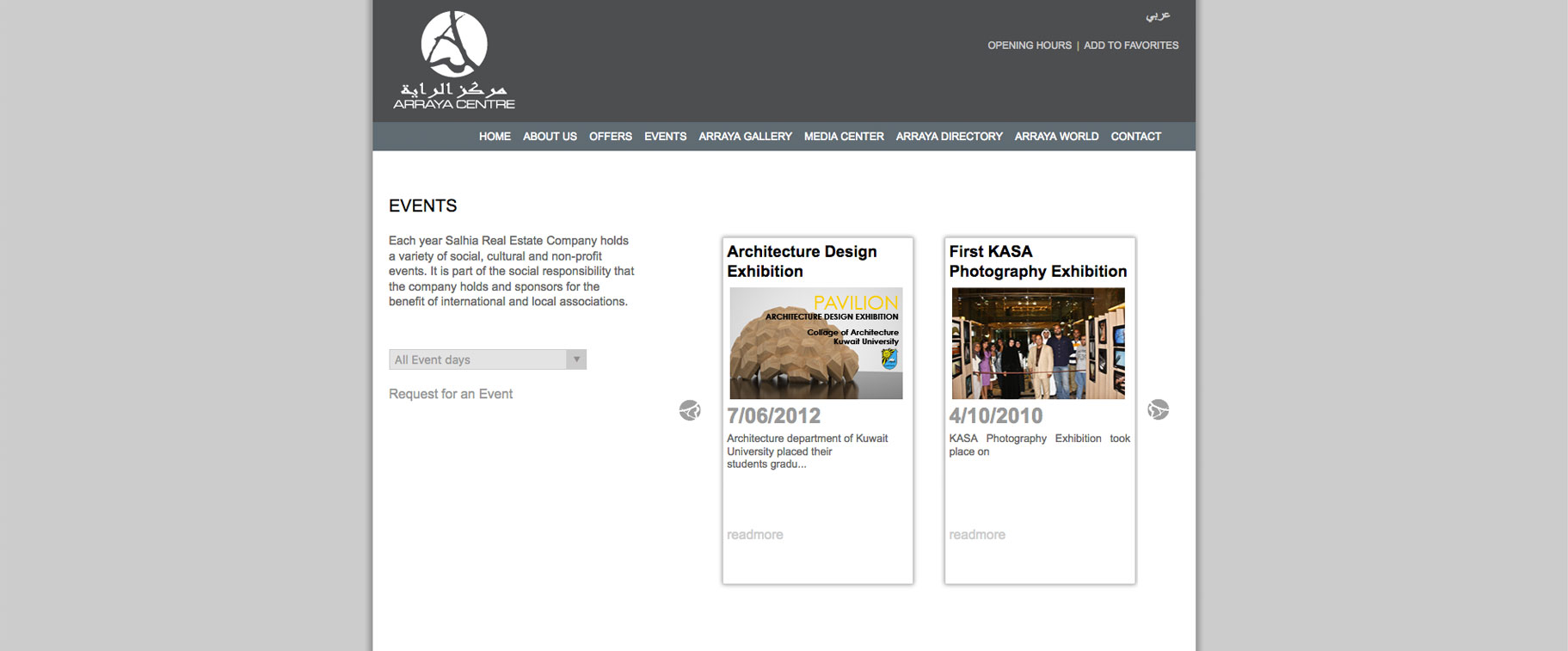Go to previous events with left arrow
Image resolution: width=1568 pixels, height=651 pixels.
(690, 410)
